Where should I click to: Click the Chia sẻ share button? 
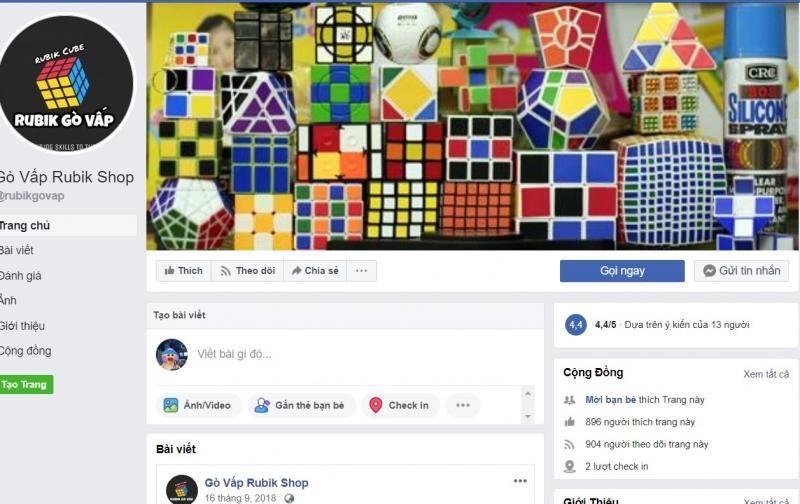tap(315, 271)
